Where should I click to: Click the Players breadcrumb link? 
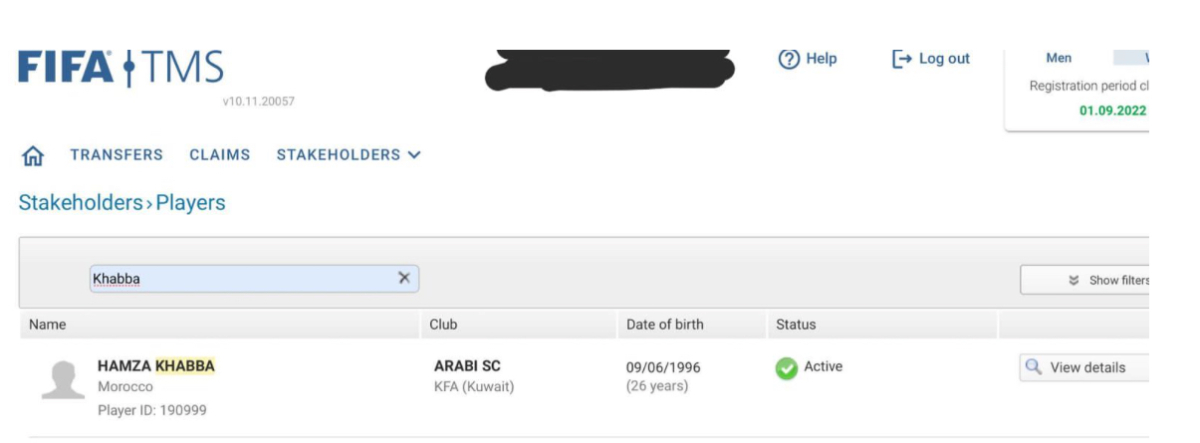coord(190,203)
